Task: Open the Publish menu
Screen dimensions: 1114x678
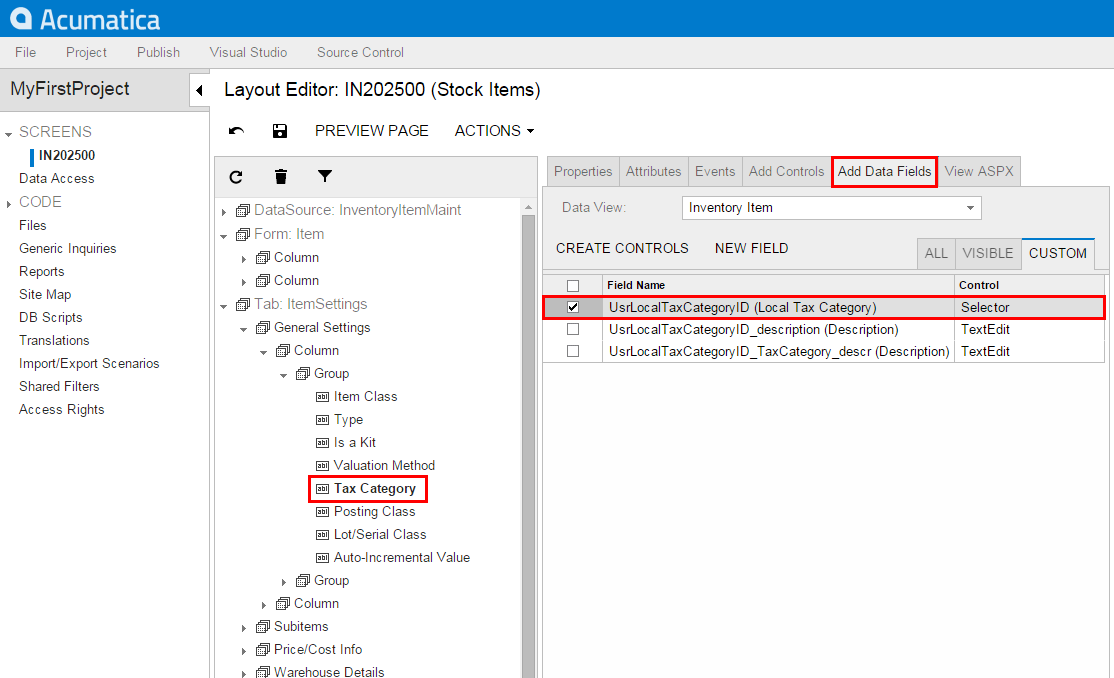Action: pyautogui.click(x=158, y=52)
